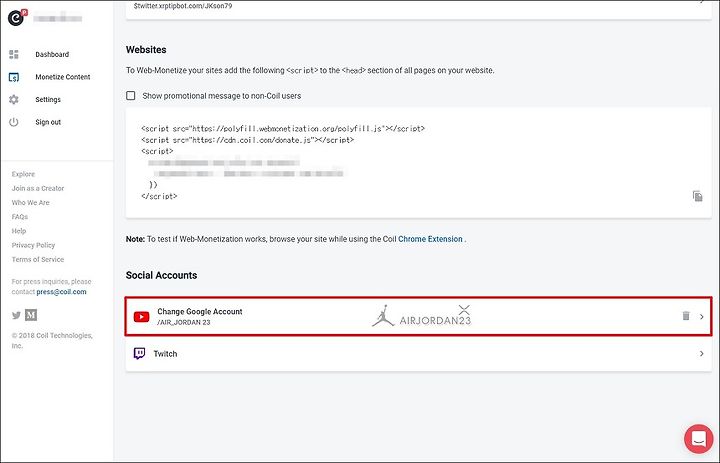Open the Who We Are page
The image size is (720, 463).
click(x=30, y=203)
